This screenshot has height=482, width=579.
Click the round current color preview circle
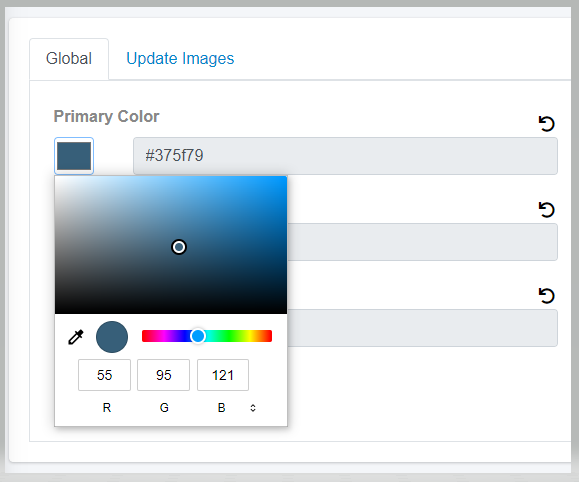[x=112, y=337]
